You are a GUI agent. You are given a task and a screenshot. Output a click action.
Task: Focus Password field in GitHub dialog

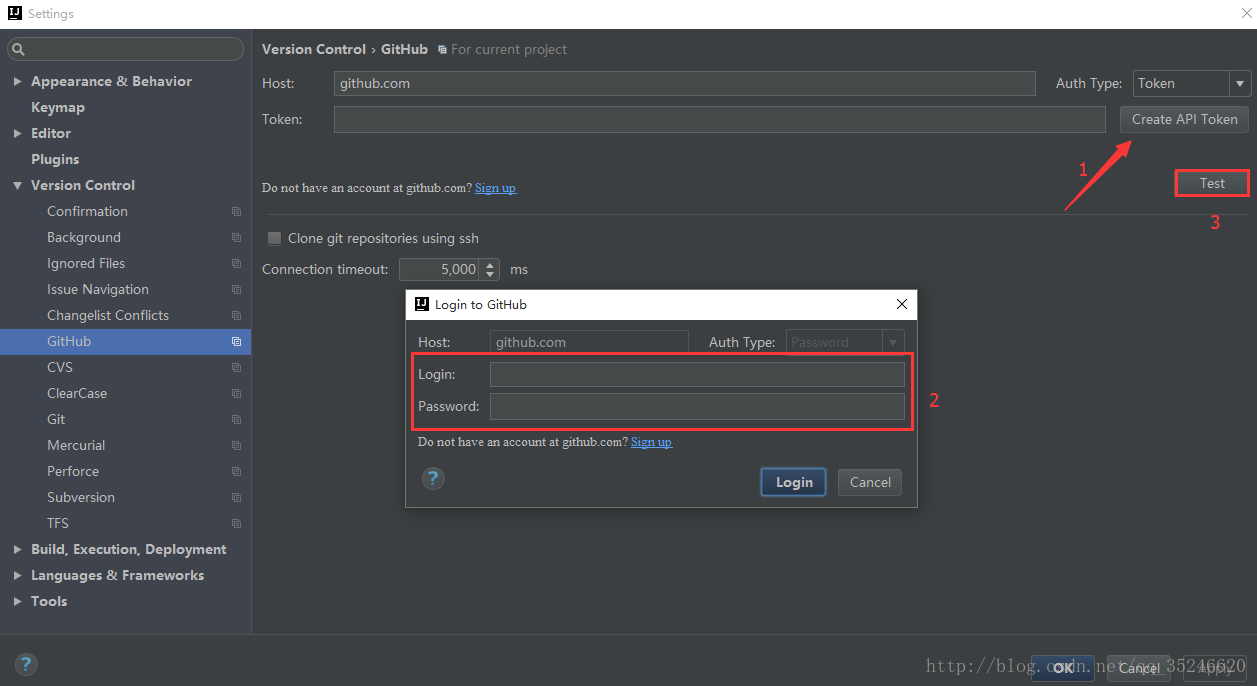697,406
